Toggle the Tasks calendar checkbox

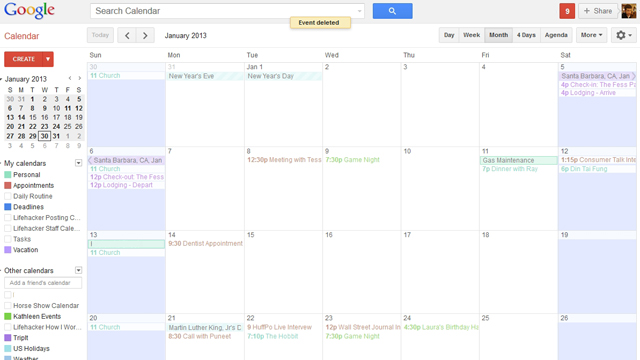[8, 239]
